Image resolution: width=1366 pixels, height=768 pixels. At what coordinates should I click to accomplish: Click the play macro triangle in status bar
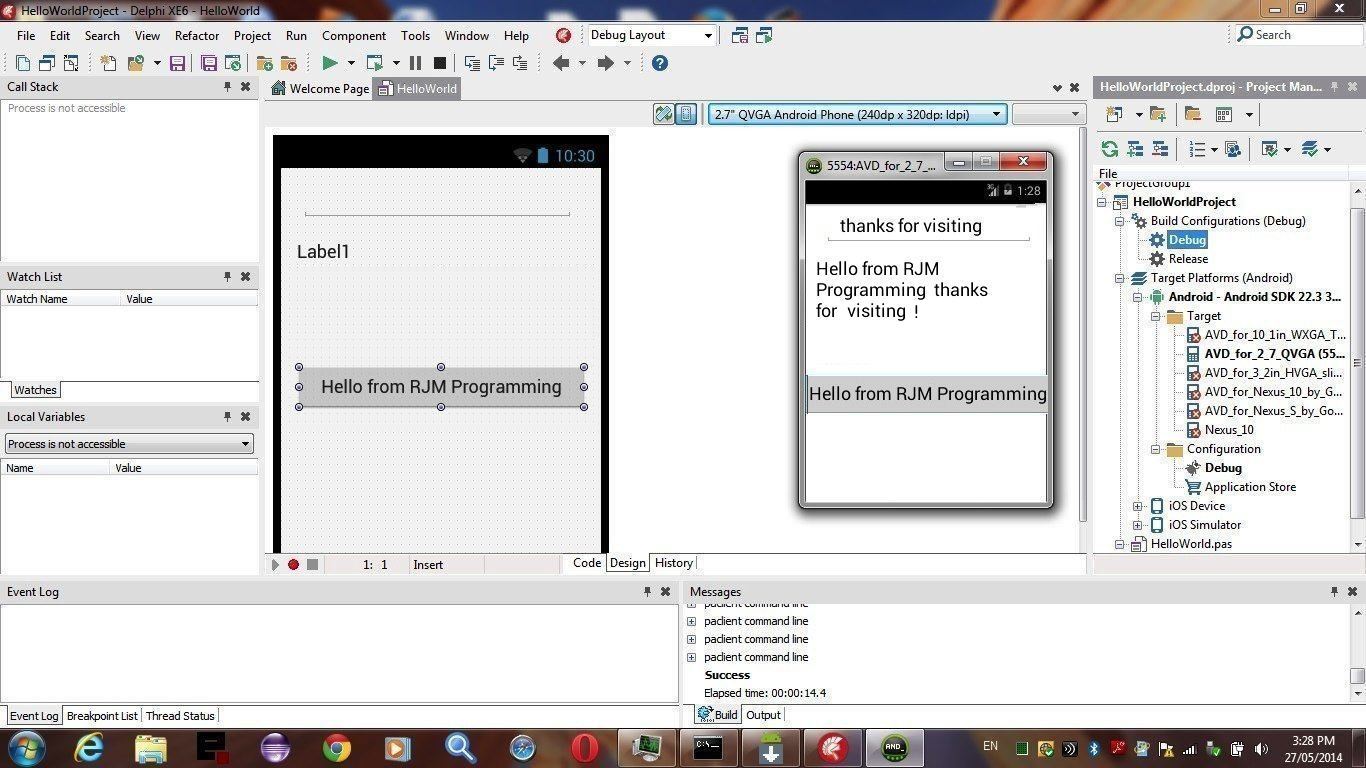click(275, 564)
